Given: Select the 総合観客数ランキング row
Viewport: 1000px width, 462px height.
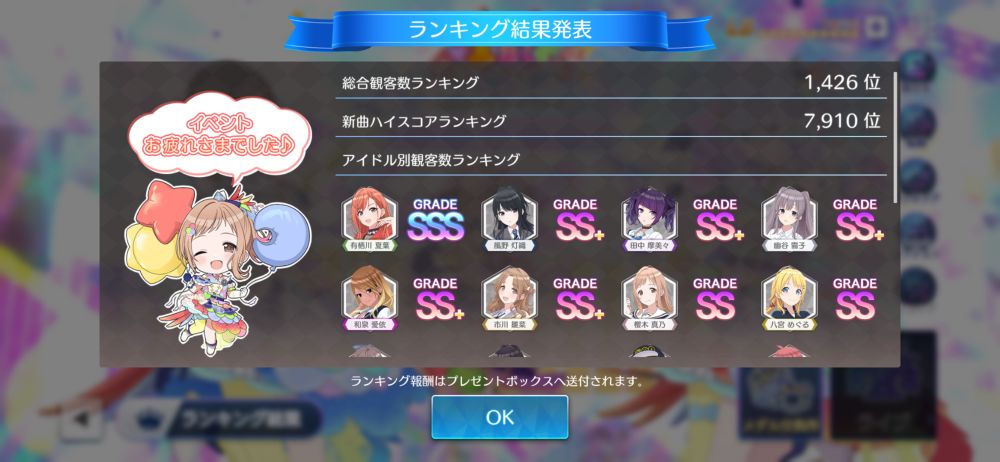Looking at the screenshot, I should (x=611, y=82).
